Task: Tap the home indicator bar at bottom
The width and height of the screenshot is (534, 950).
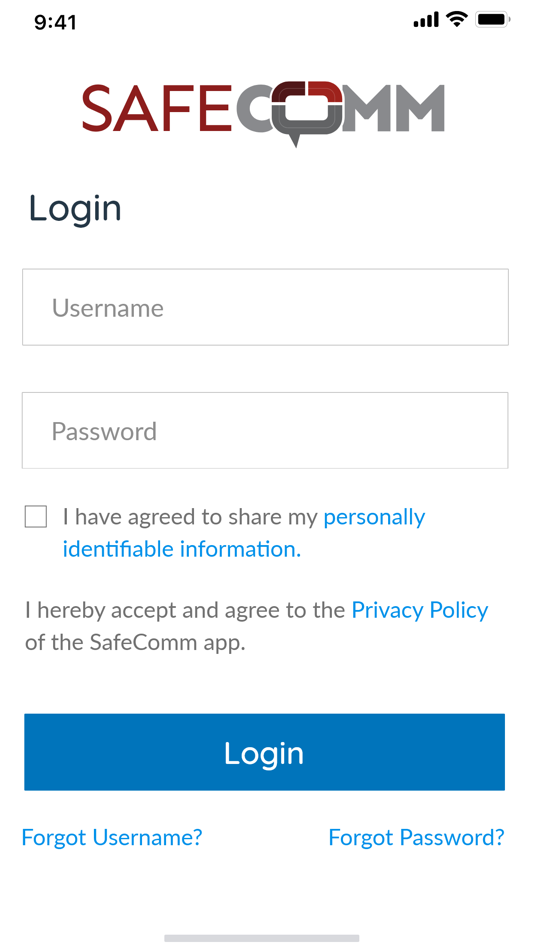Action: click(262, 938)
